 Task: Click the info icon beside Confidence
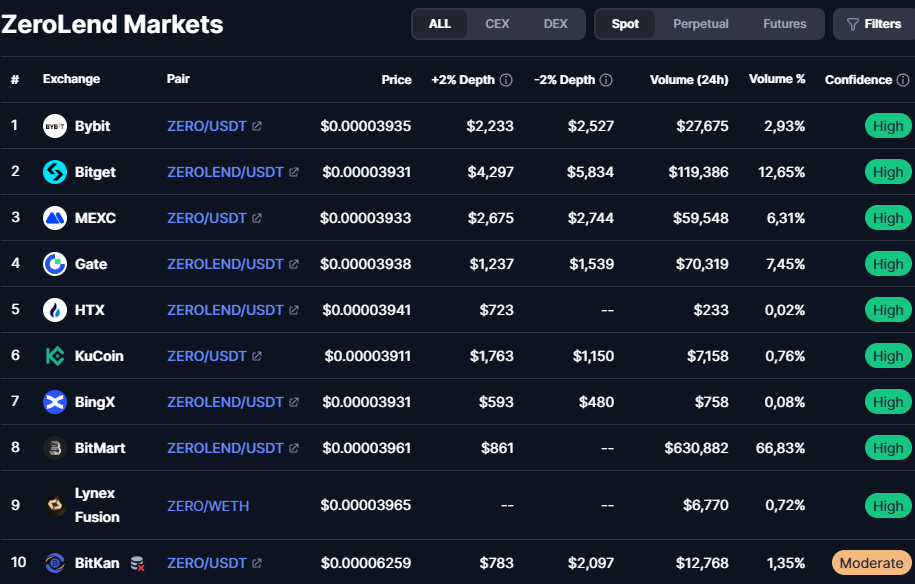pos(903,80)
